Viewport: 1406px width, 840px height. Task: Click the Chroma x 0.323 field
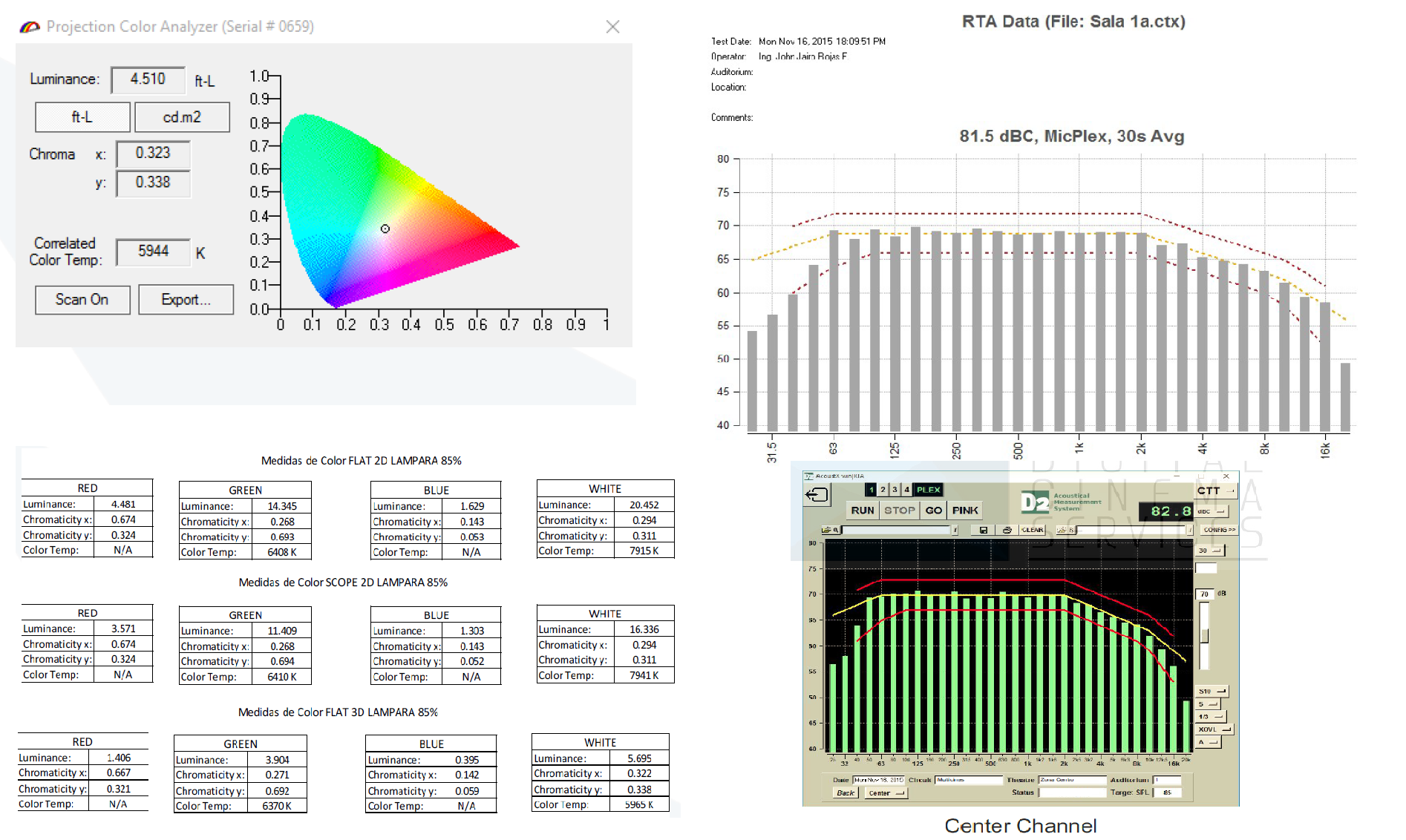153,154
